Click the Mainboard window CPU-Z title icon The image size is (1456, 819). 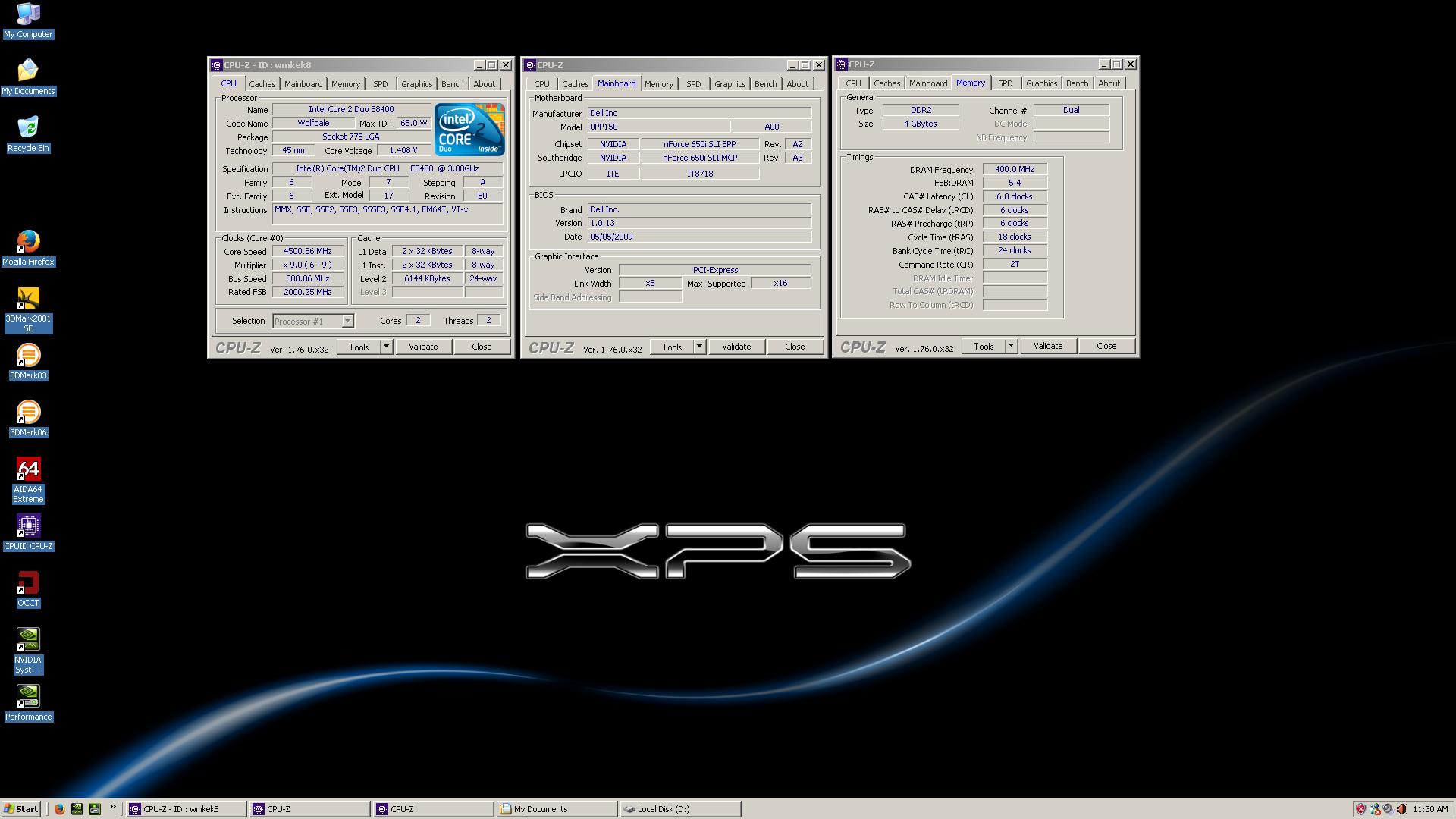click(530, 65)
